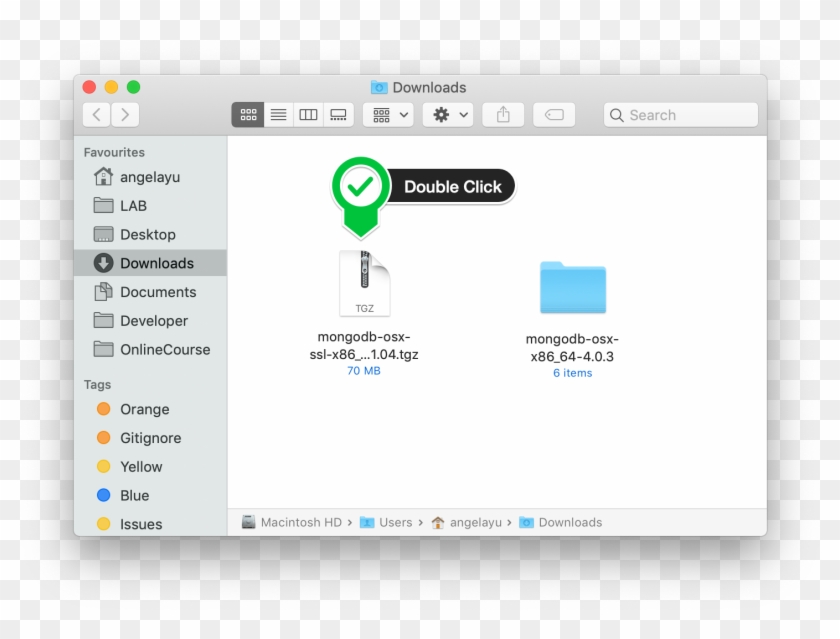
Task: Switch to list view mode
Action: click(x=278, y=114)
